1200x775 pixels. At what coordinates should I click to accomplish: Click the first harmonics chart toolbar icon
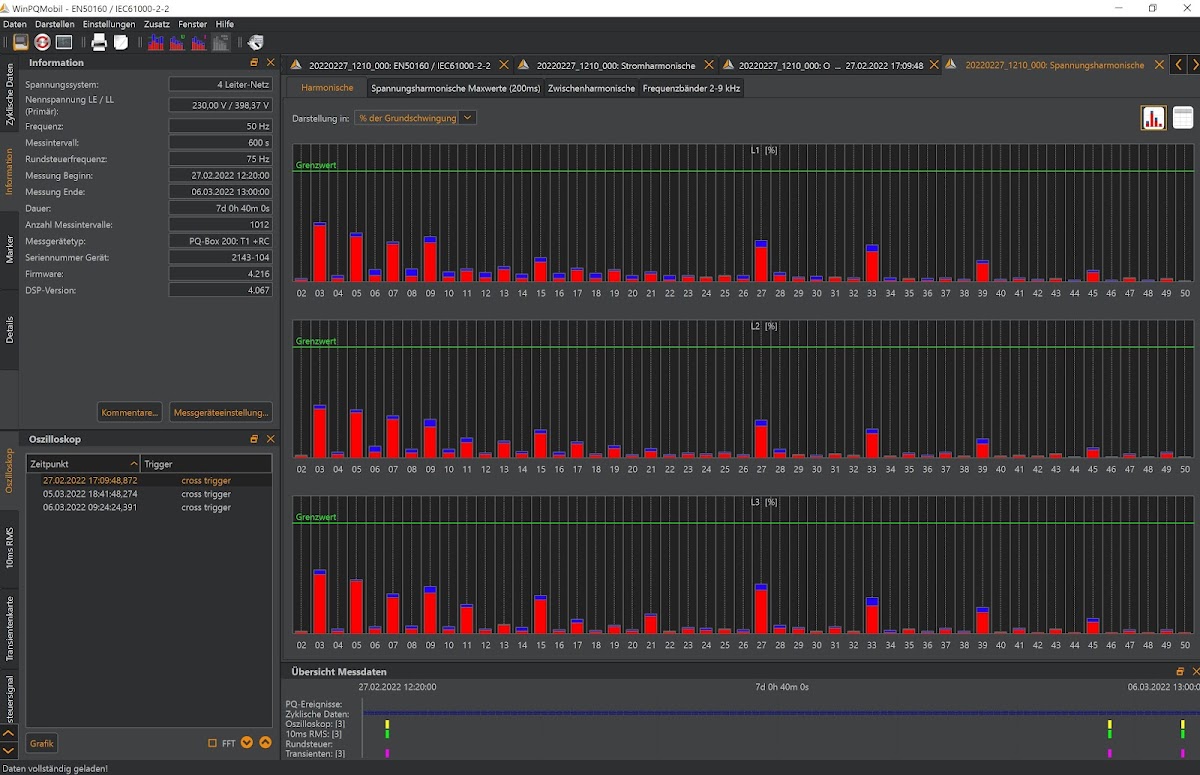(x=156, y=42)
